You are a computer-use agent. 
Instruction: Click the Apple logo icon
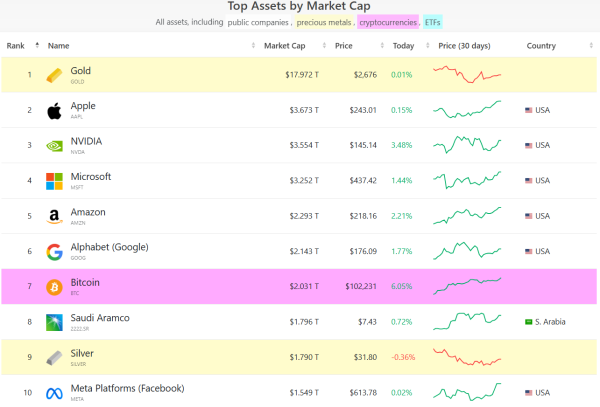pyautogui.click(x=54, y=111)
